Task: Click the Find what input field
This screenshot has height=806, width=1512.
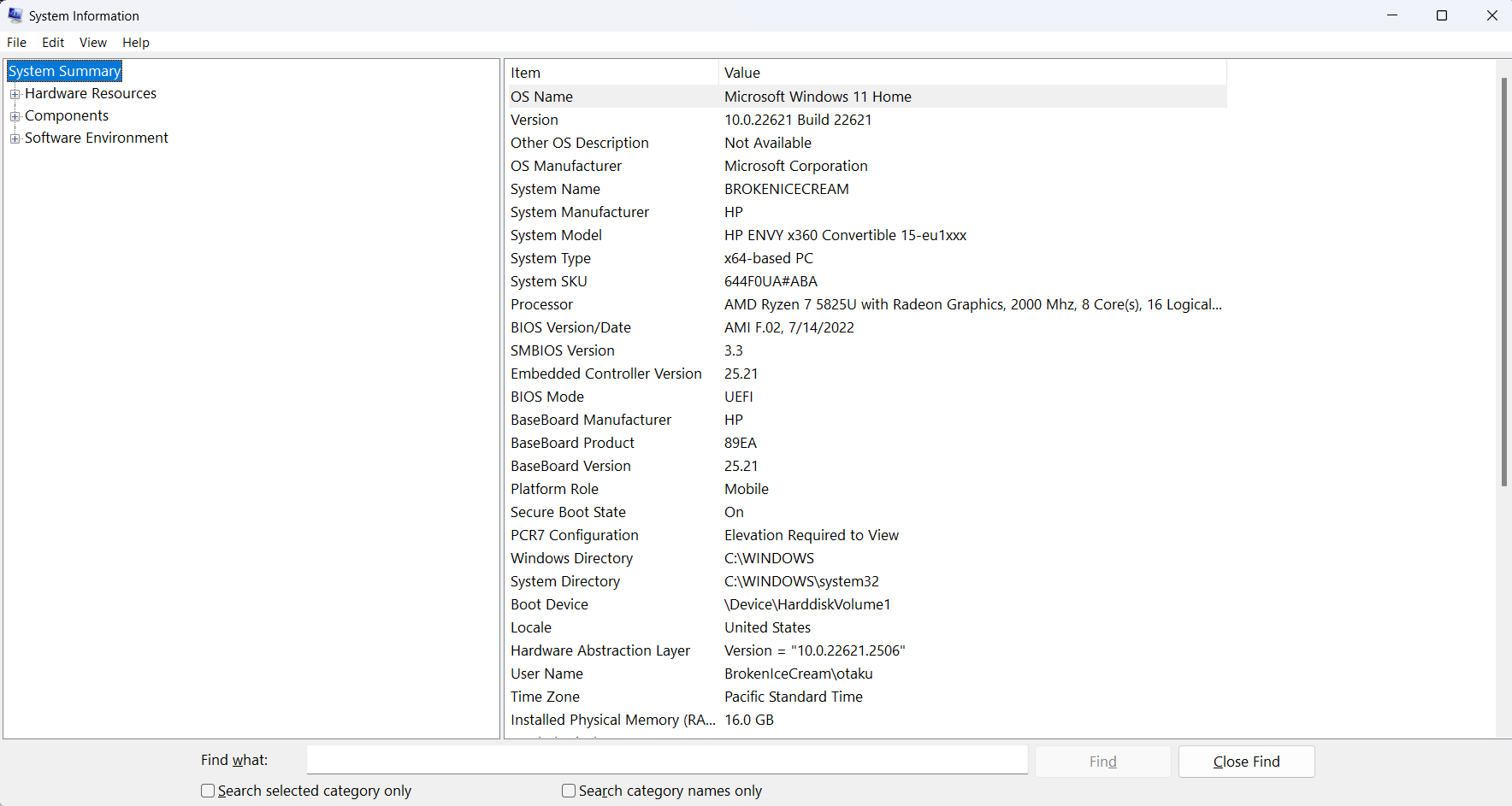Action: click(x=667, y=760)
